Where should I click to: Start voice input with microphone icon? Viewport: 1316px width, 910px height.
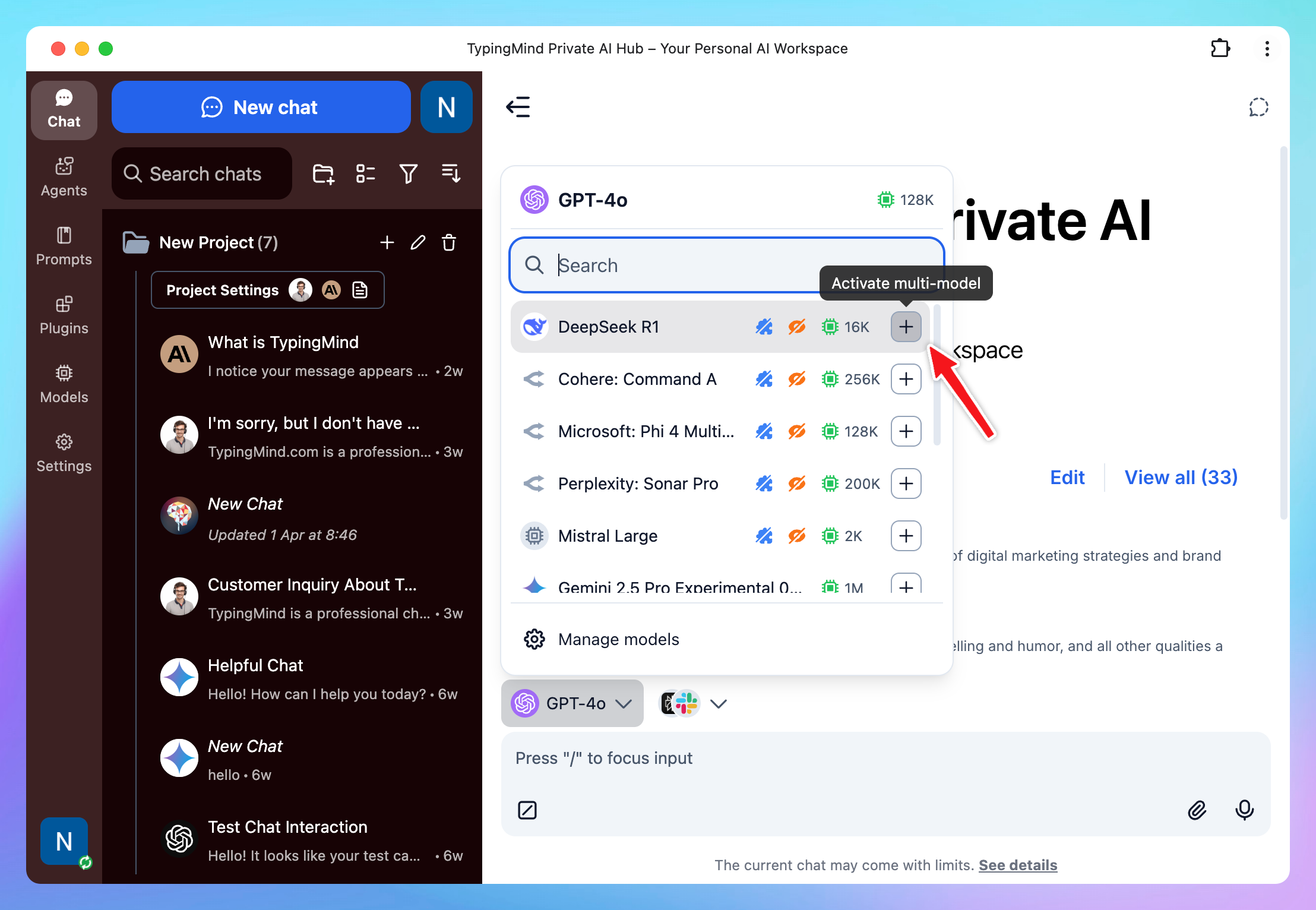[1244, 810]
